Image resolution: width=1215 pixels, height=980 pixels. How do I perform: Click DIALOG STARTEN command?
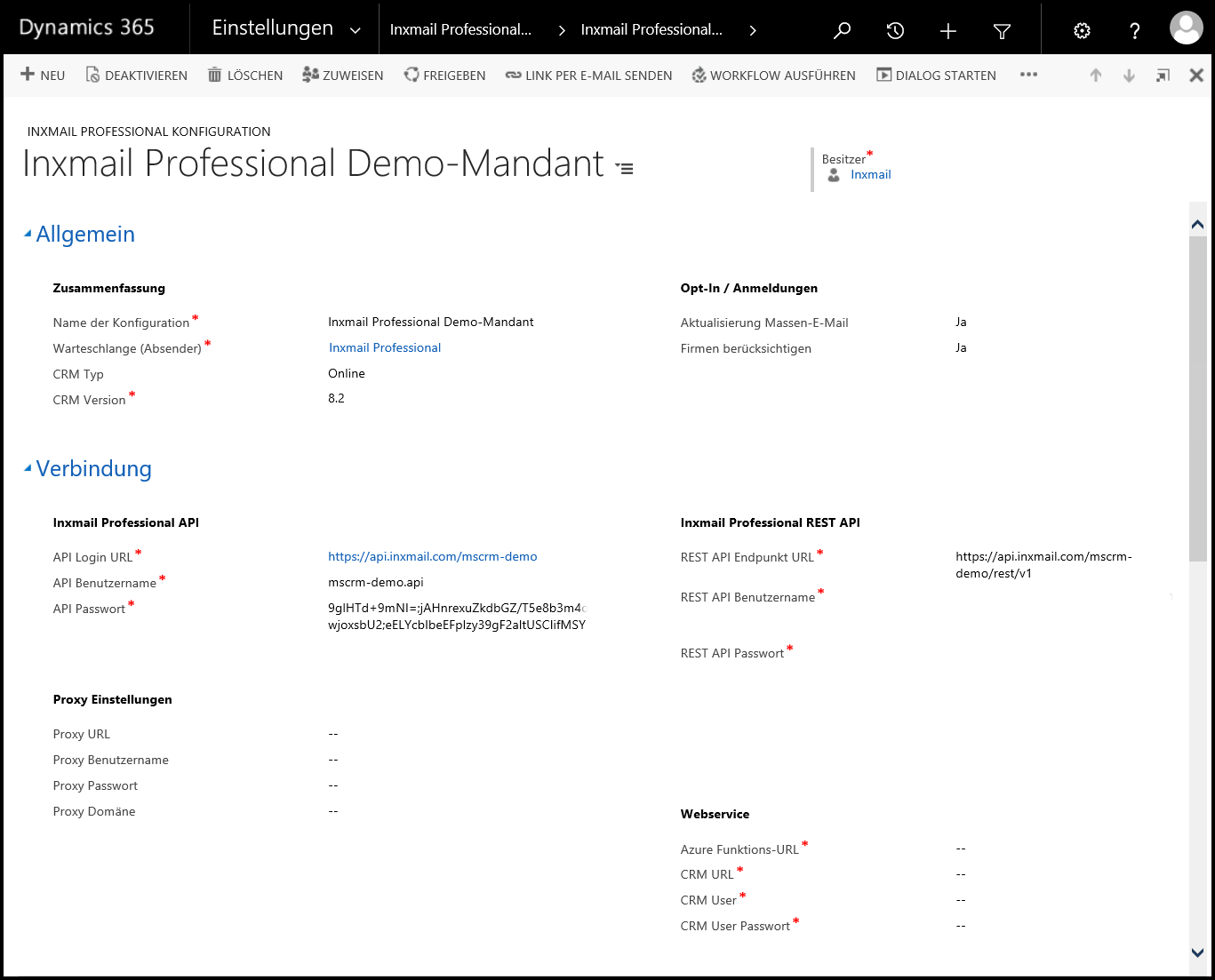pos(936,76)
